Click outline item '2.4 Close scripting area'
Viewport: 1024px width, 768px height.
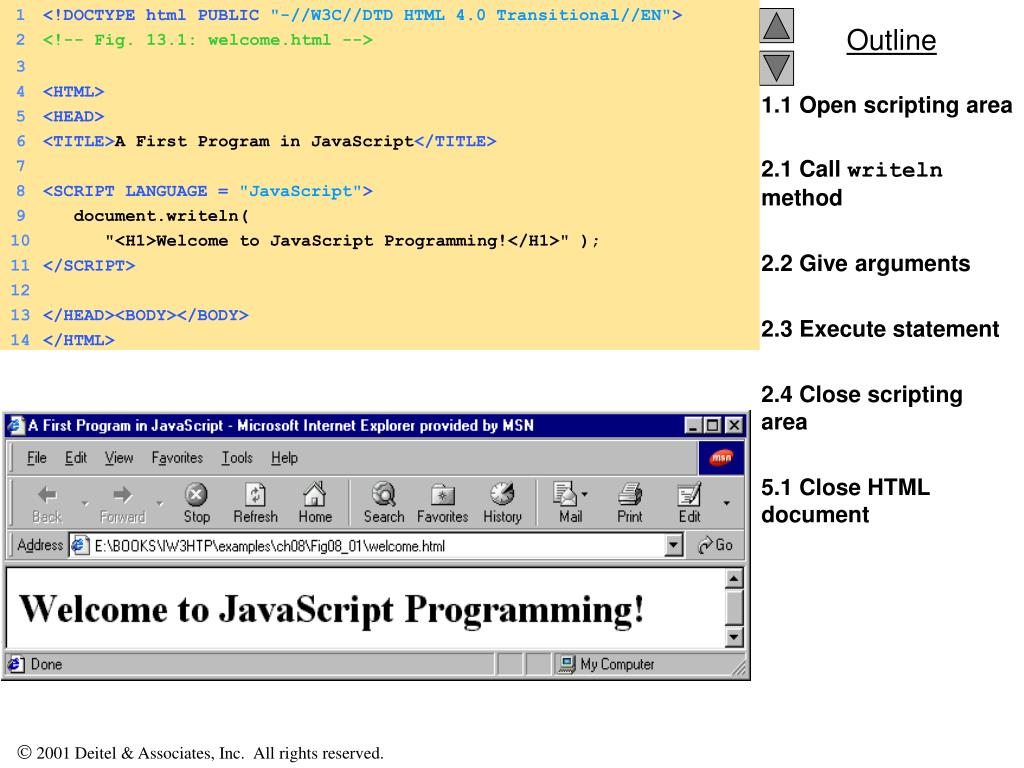click(861, 408)
